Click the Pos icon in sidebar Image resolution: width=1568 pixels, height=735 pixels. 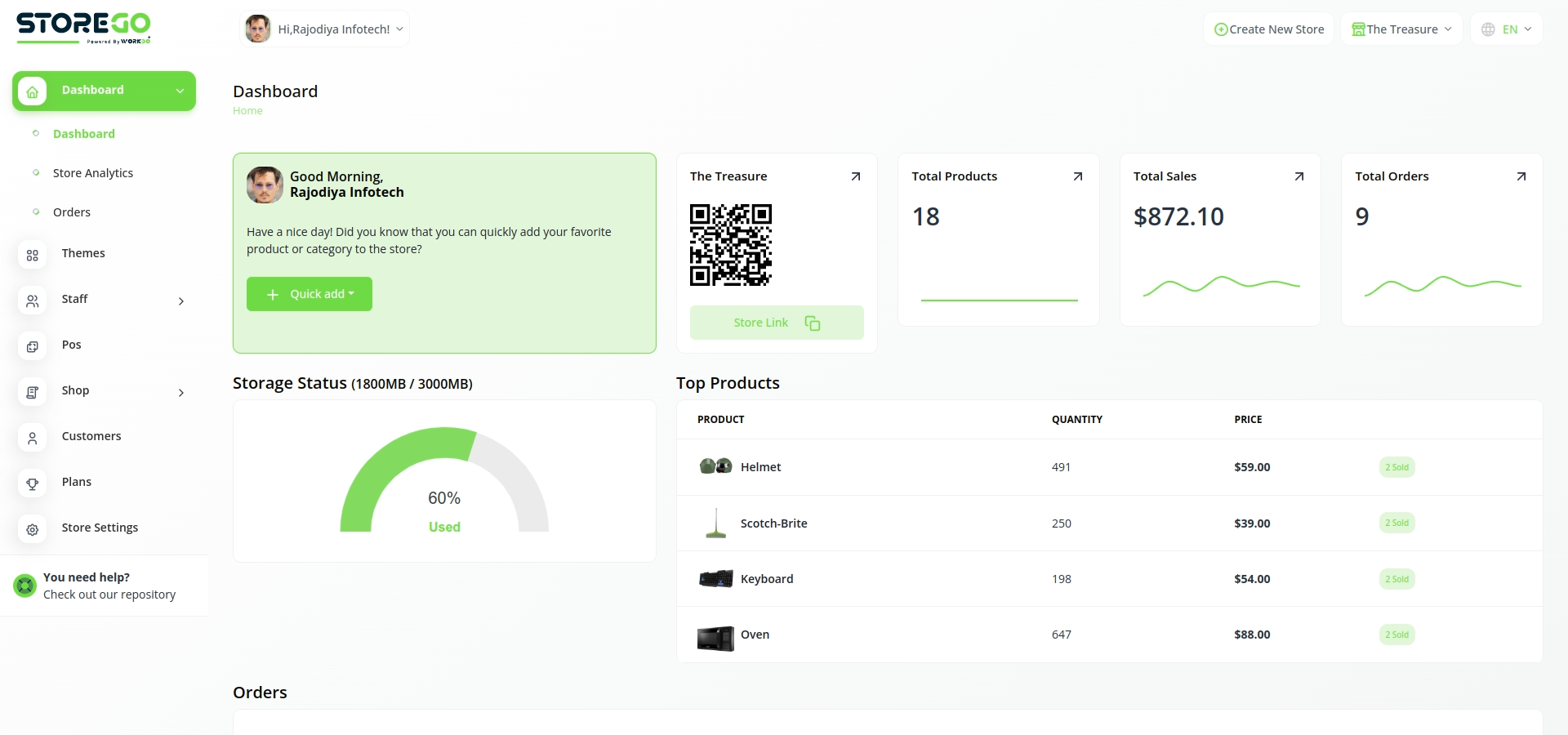33,347
